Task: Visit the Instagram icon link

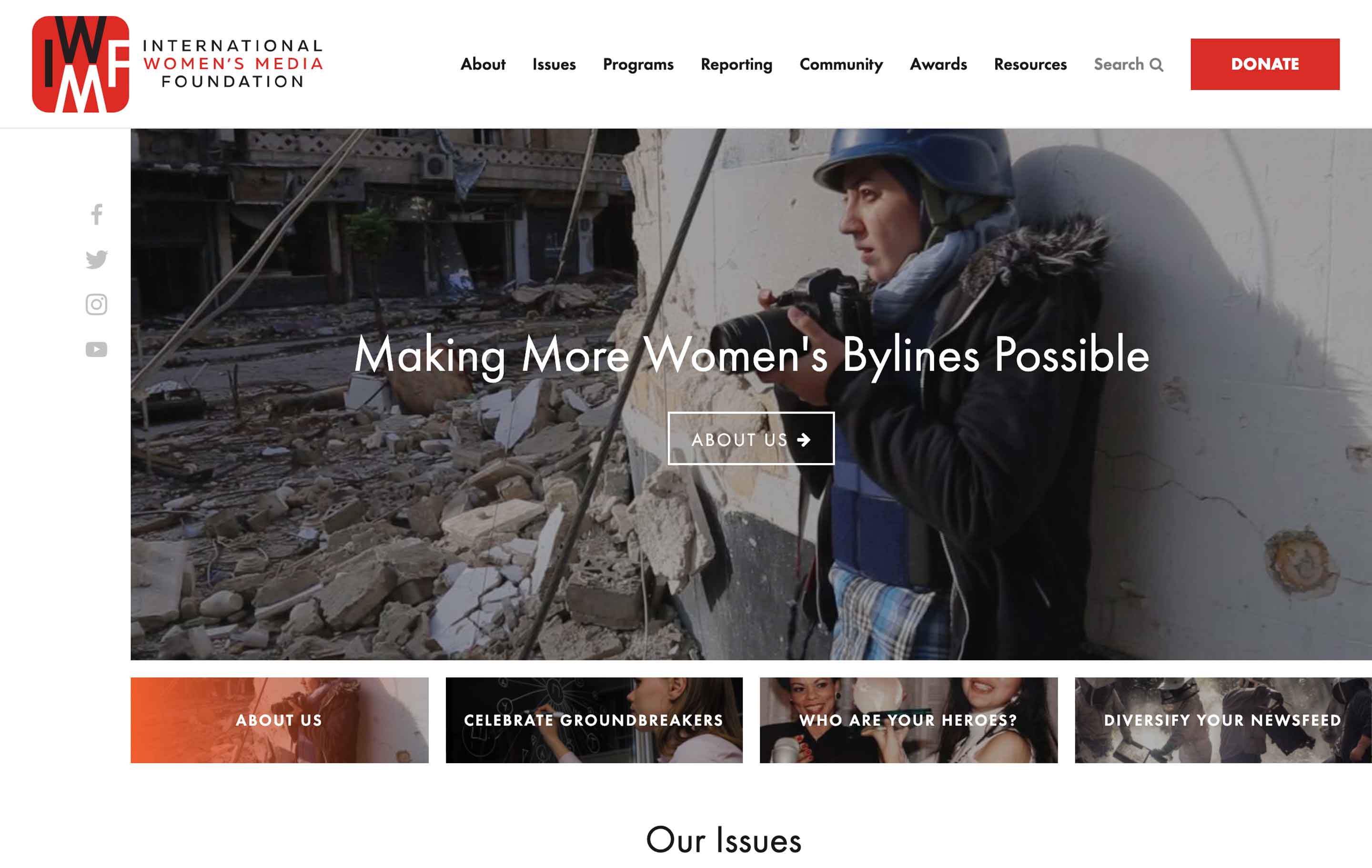Action: point(96,304)
